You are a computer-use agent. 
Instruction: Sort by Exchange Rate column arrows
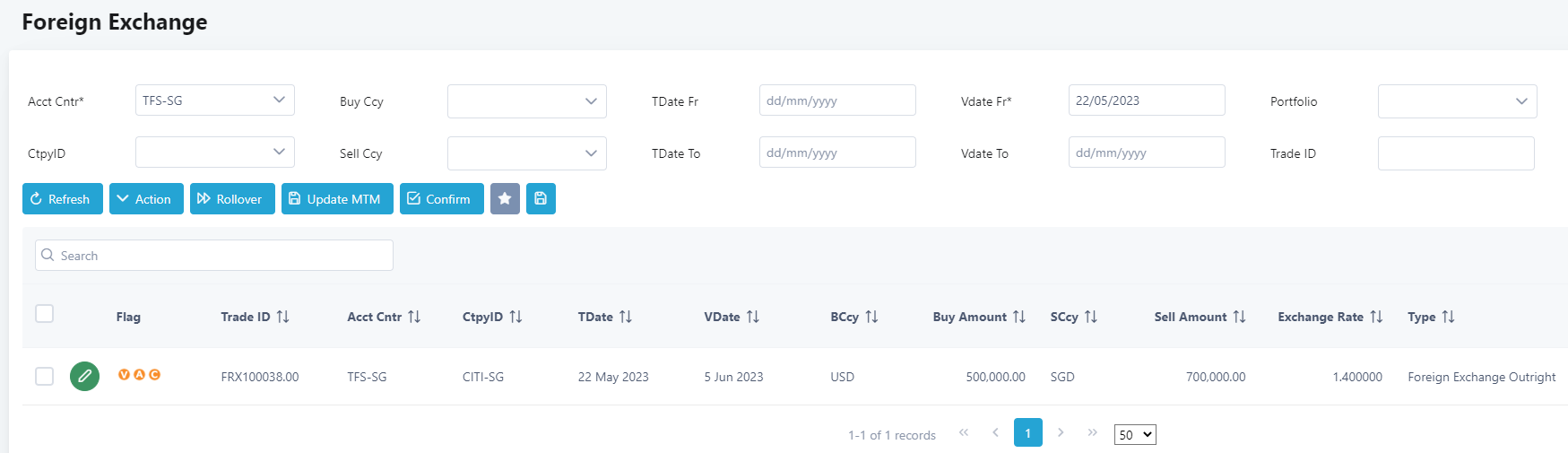point(1376,317)
